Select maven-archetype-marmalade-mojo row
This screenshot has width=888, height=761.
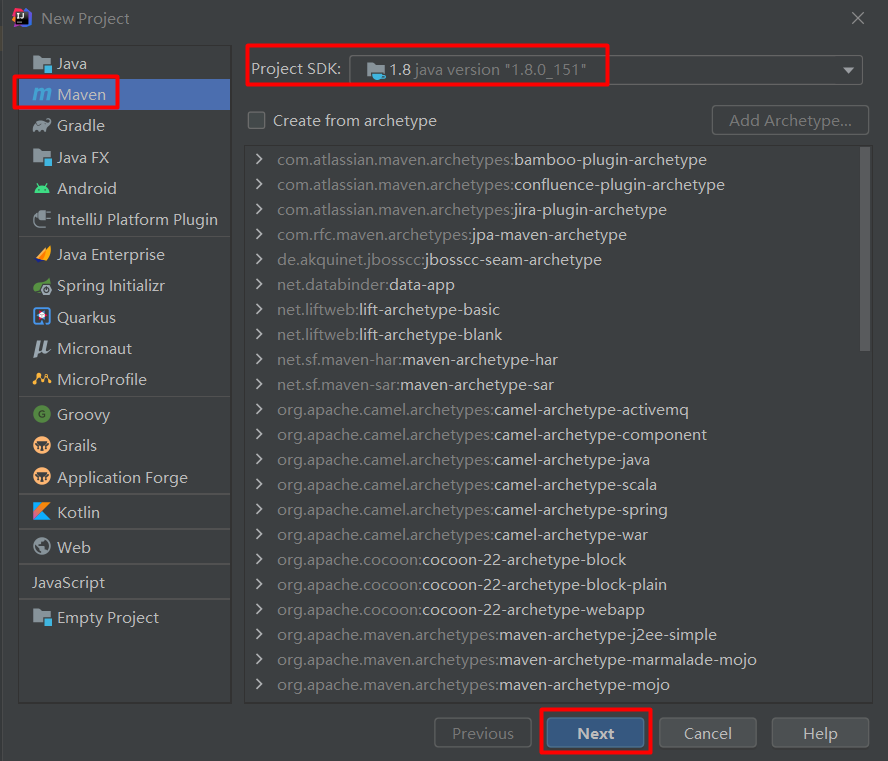pos(552,659)
